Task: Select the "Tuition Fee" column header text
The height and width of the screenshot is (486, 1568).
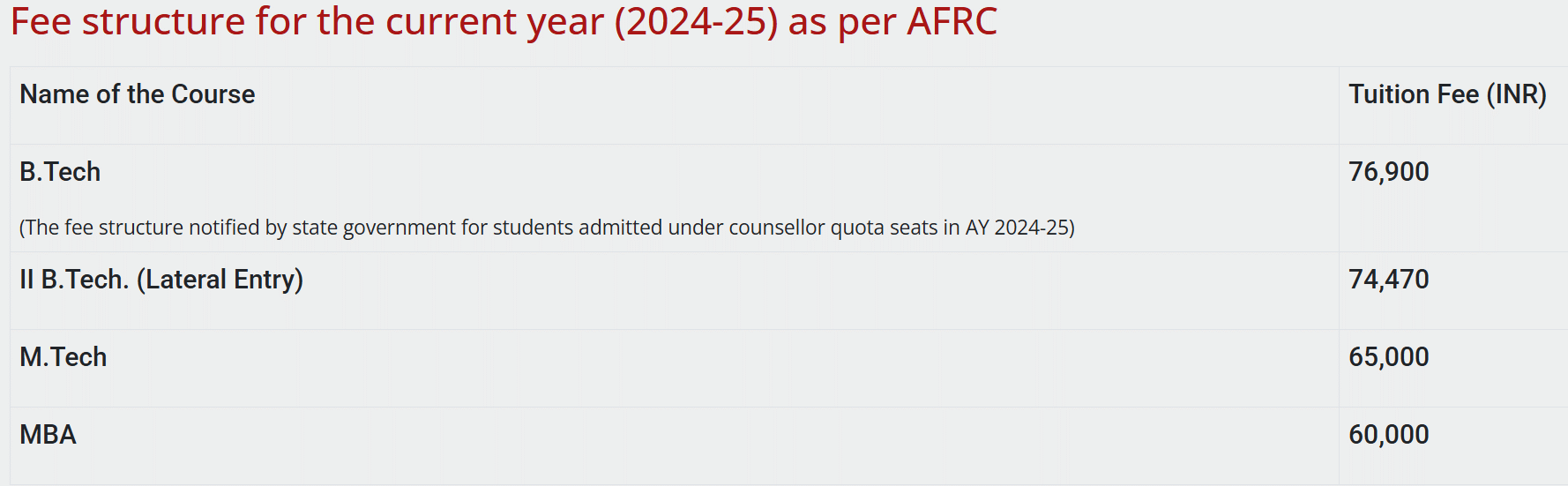Action: coord(1413,94)
